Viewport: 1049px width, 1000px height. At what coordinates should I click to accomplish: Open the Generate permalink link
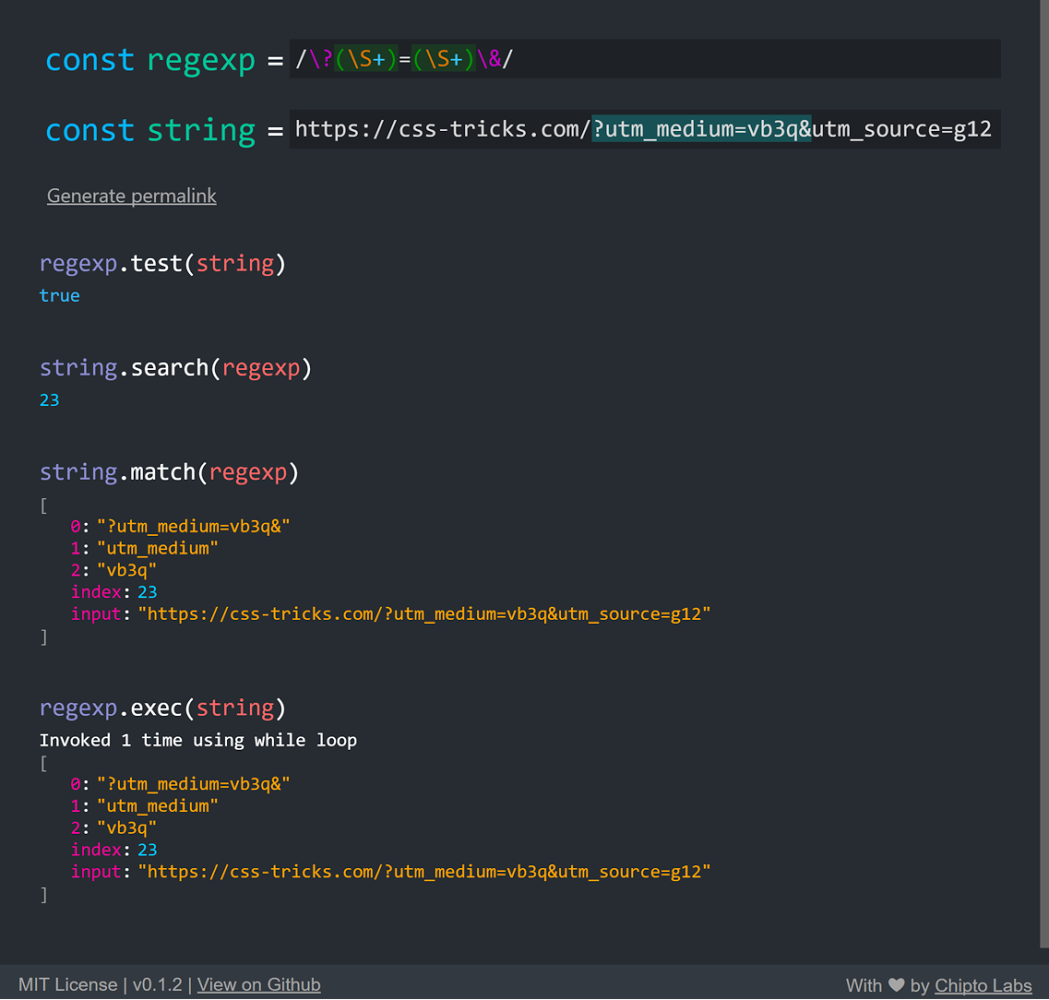pos(132,196)
